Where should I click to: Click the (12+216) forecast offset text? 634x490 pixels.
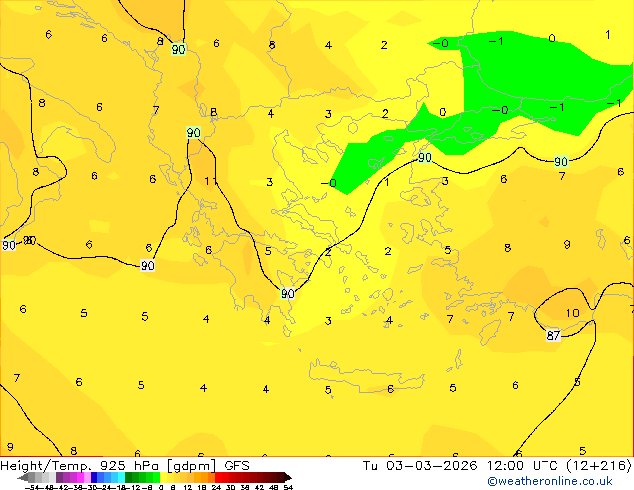click(598, 466)
